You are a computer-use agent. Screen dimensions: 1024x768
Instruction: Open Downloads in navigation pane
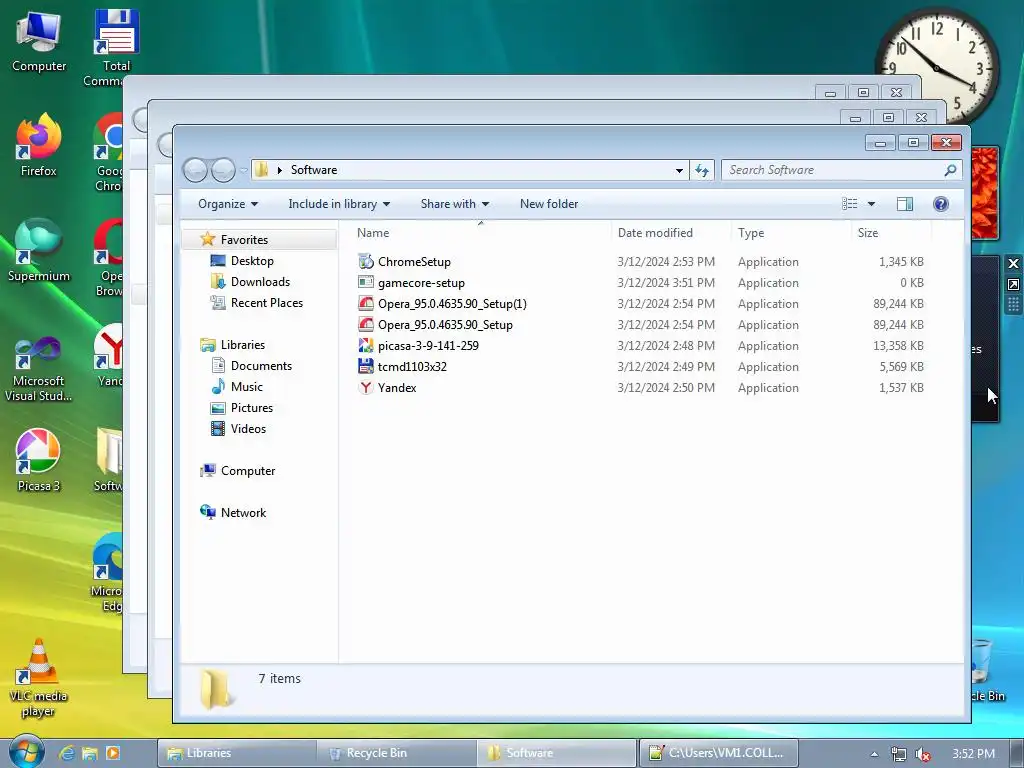coord(260,281)
